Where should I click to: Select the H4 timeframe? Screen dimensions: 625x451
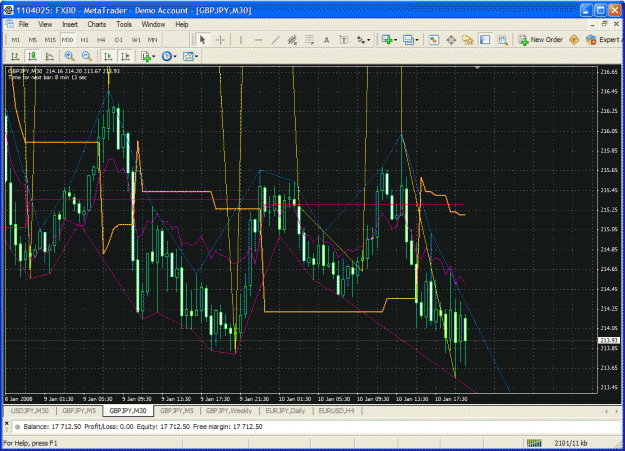point(101,40)
